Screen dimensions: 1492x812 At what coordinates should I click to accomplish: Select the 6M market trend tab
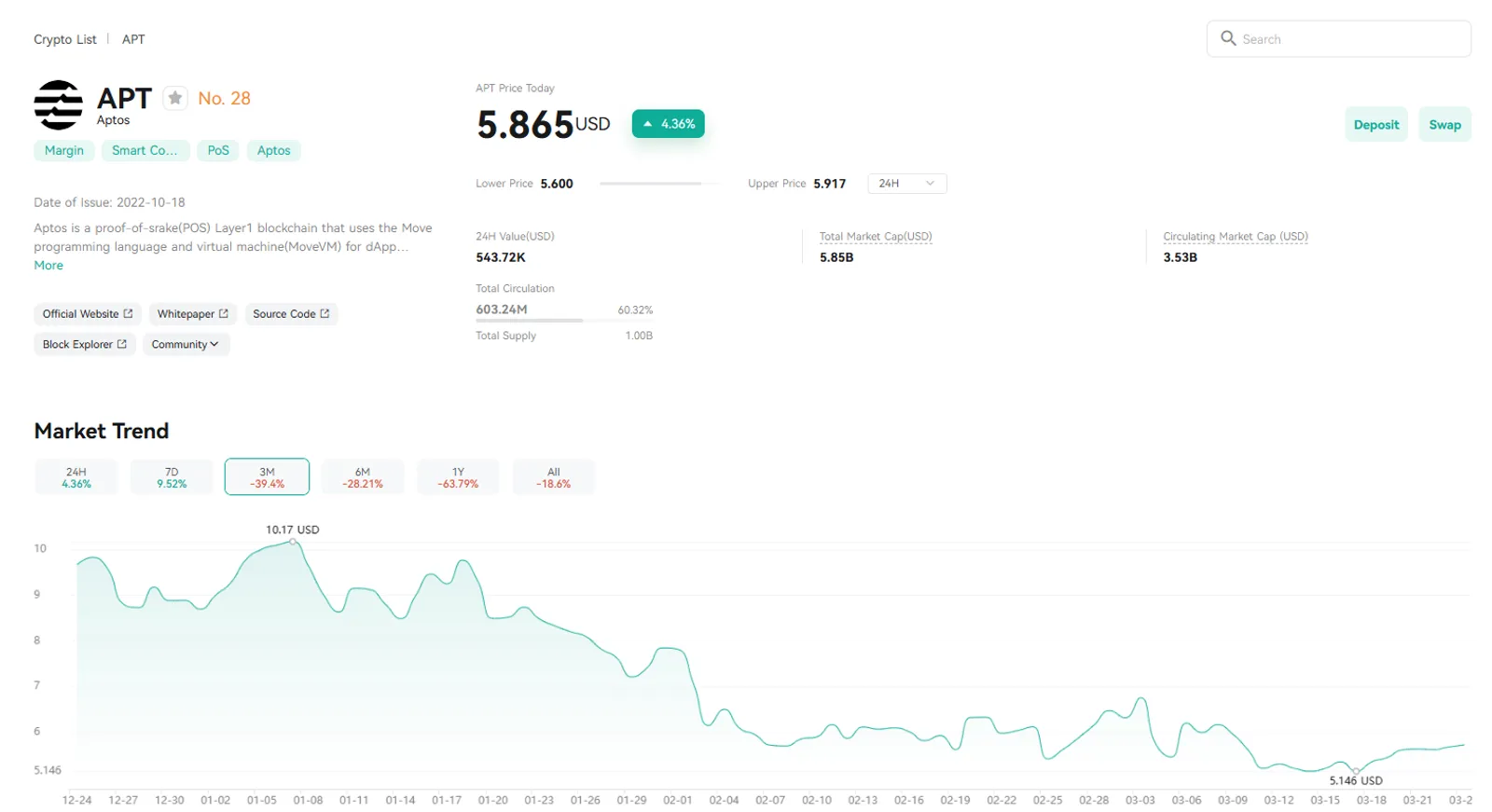pyautogui.click(x=363, y=477)
